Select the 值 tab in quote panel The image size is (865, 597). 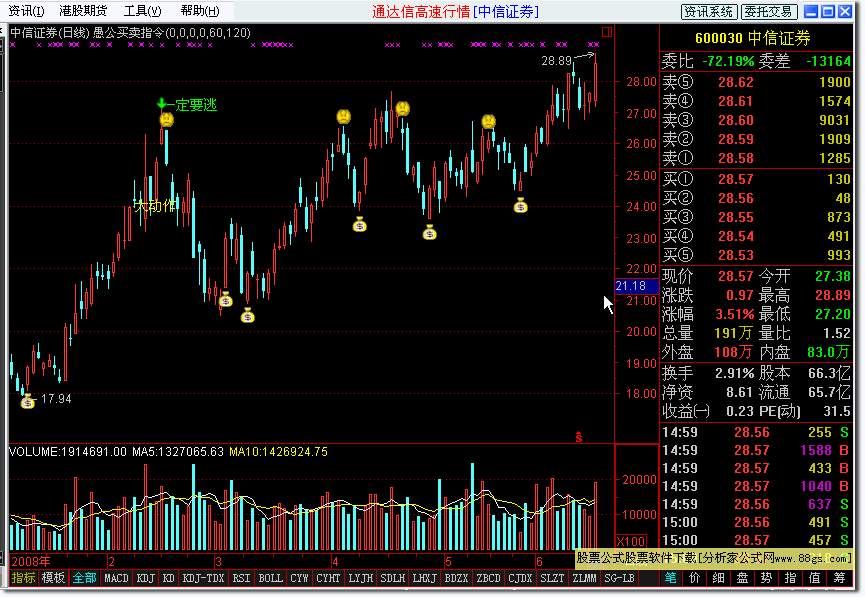tap(815, 578)
